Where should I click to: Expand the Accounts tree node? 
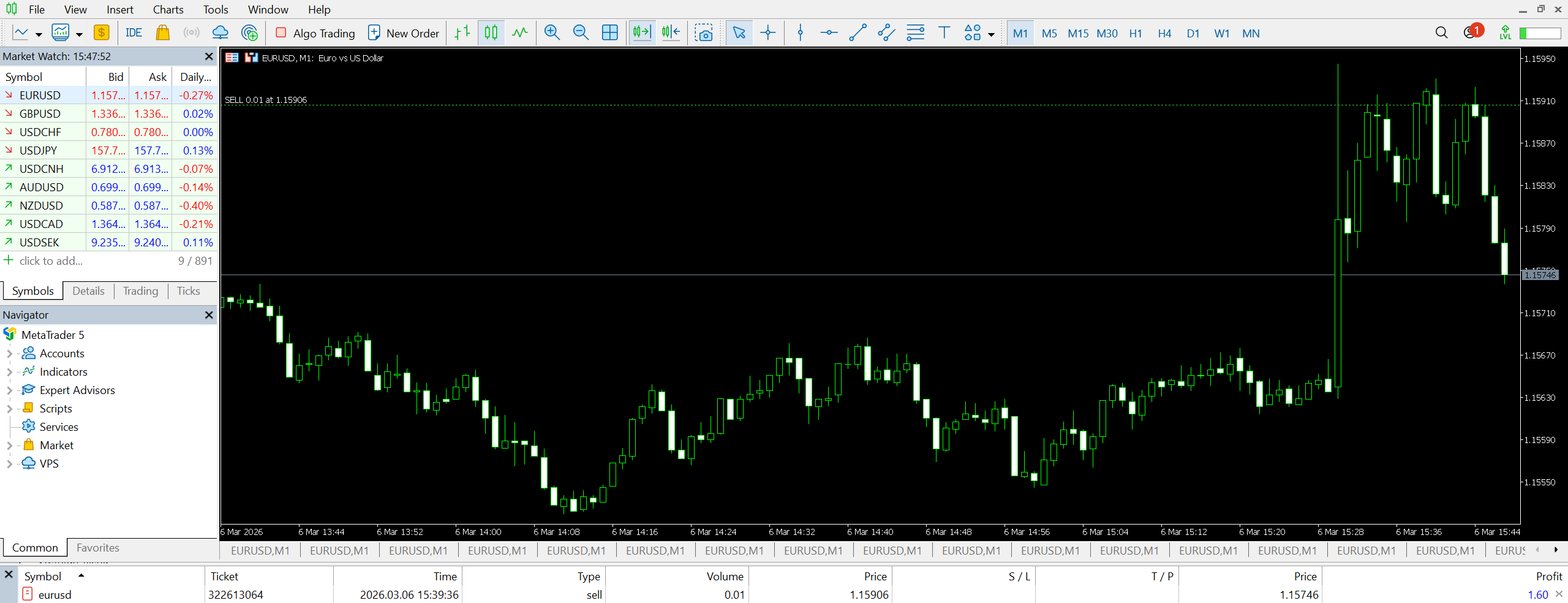(9, 354)
